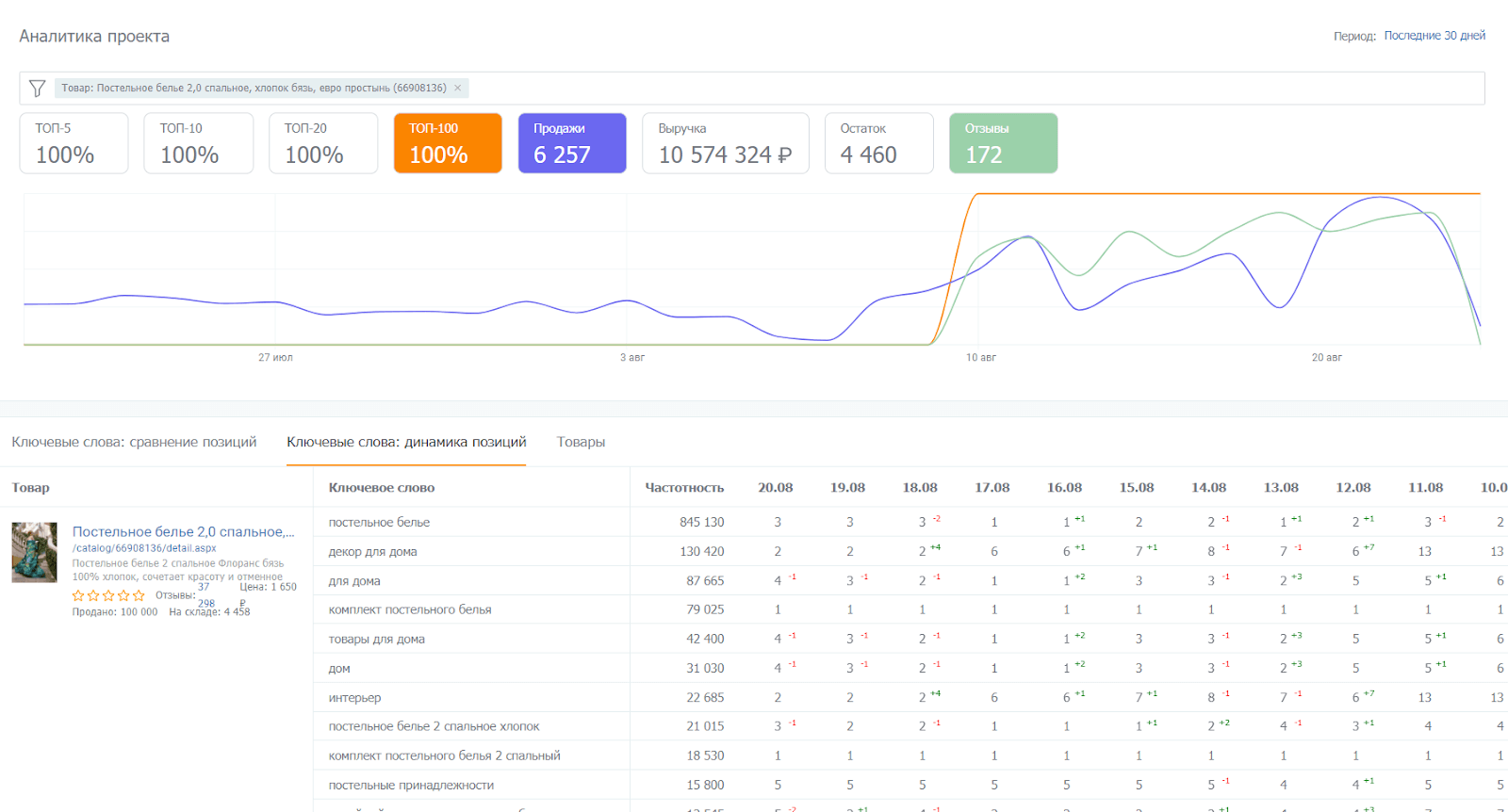Click the Ключевое слово column header
The width and height of the screenshot is (1508, 812).
pyautogui.click(x=381, y=488)
